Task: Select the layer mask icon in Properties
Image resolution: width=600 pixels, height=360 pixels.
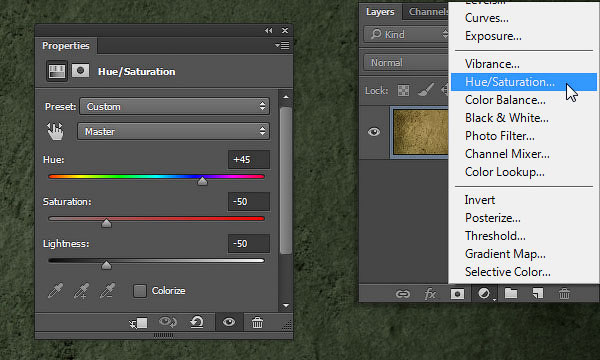Action: tap(80, 71)
